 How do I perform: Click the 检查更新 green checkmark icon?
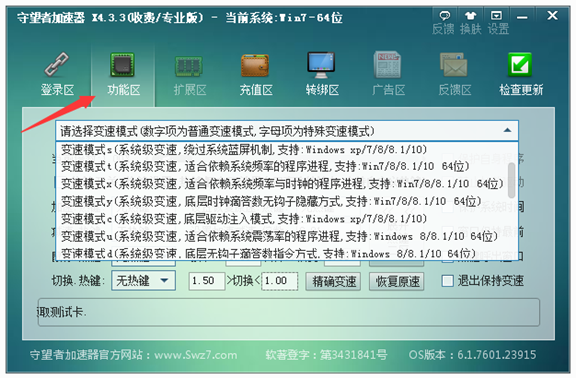pyautogui.click(x=520, y=65)
